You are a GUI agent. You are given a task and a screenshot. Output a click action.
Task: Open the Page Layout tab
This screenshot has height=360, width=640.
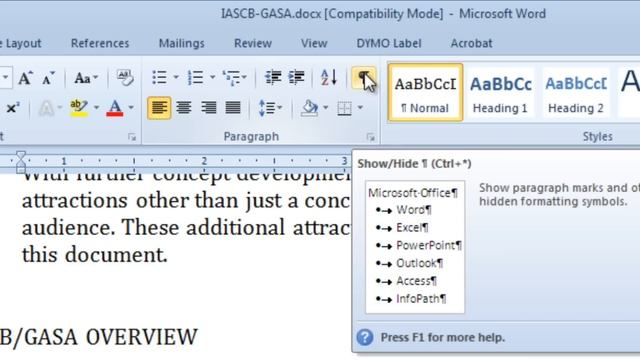20,43
